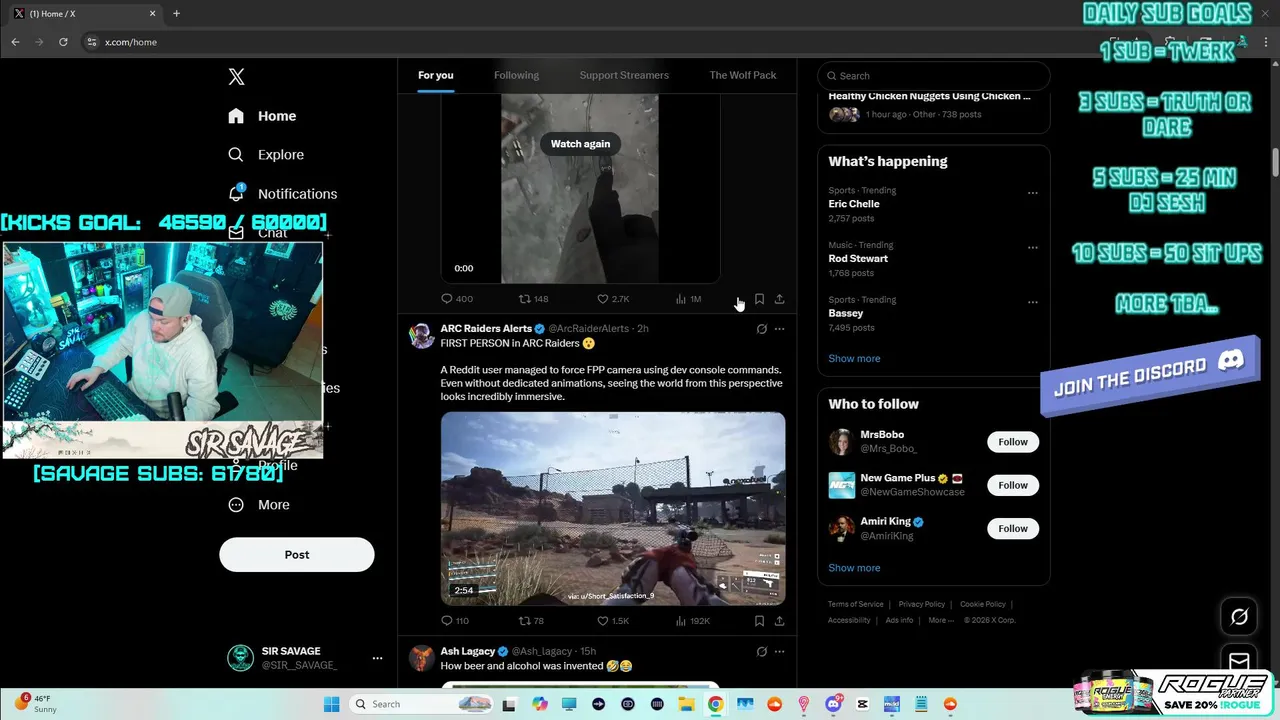The height and width of the screenshot is (720, 1280).
Task: Click Watch again on the video
Action: pyautogui.click(x=580, y=144)
